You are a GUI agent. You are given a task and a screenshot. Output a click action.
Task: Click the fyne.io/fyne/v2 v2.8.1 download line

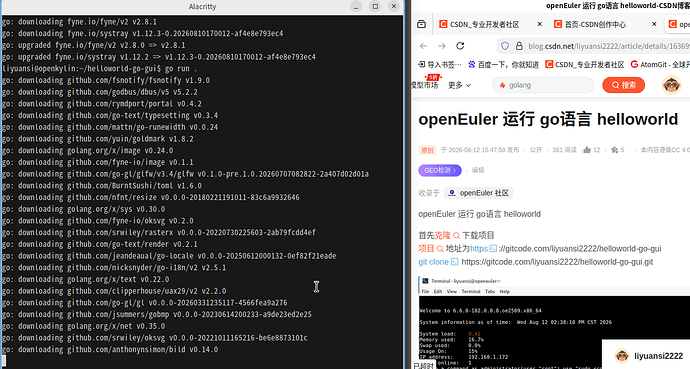pos(80,22)
